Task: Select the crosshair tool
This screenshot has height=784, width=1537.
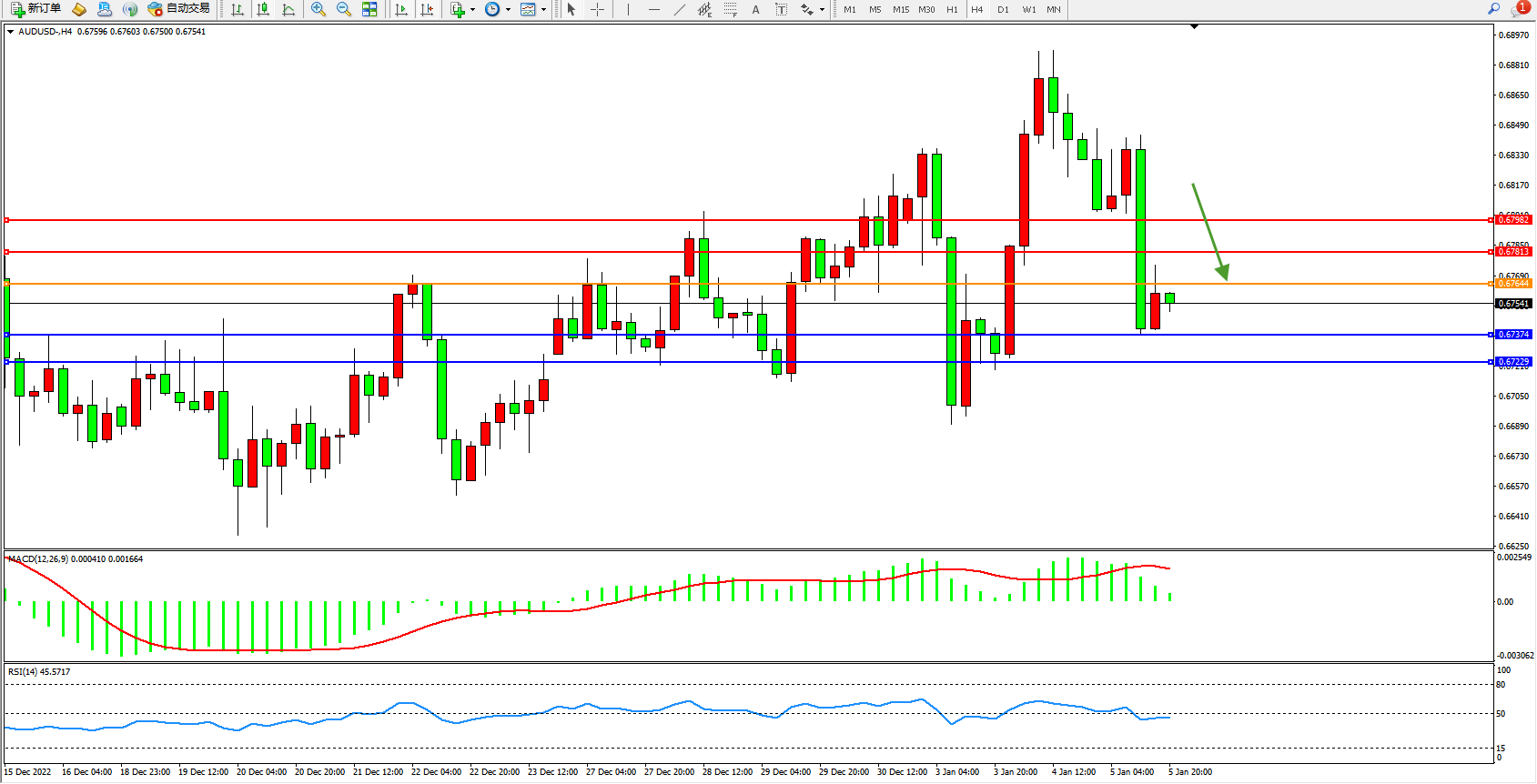Action: click(x=597, y=9)
